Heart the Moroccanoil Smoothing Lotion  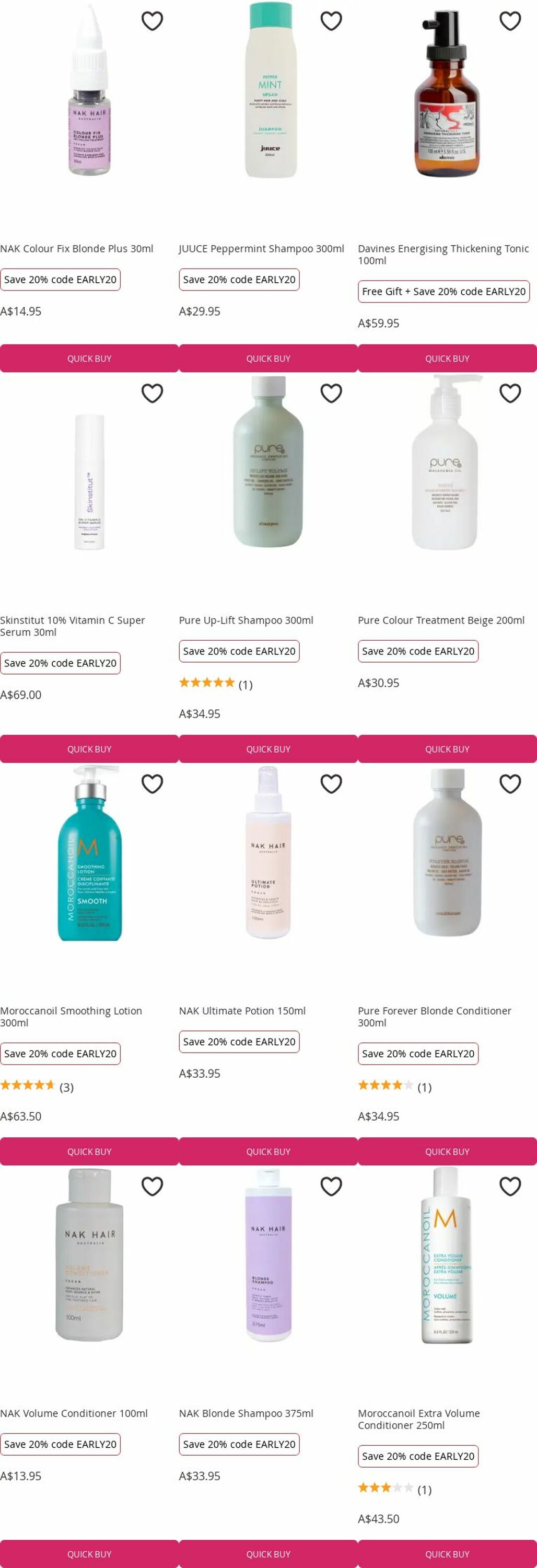point(152,783)
